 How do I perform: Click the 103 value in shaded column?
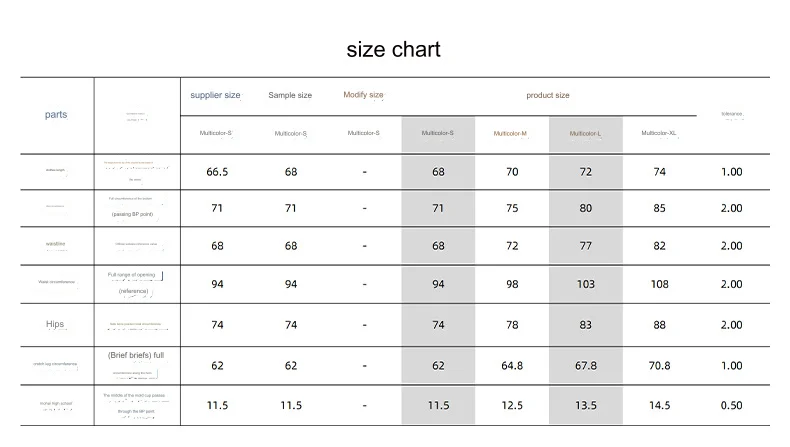585,284
